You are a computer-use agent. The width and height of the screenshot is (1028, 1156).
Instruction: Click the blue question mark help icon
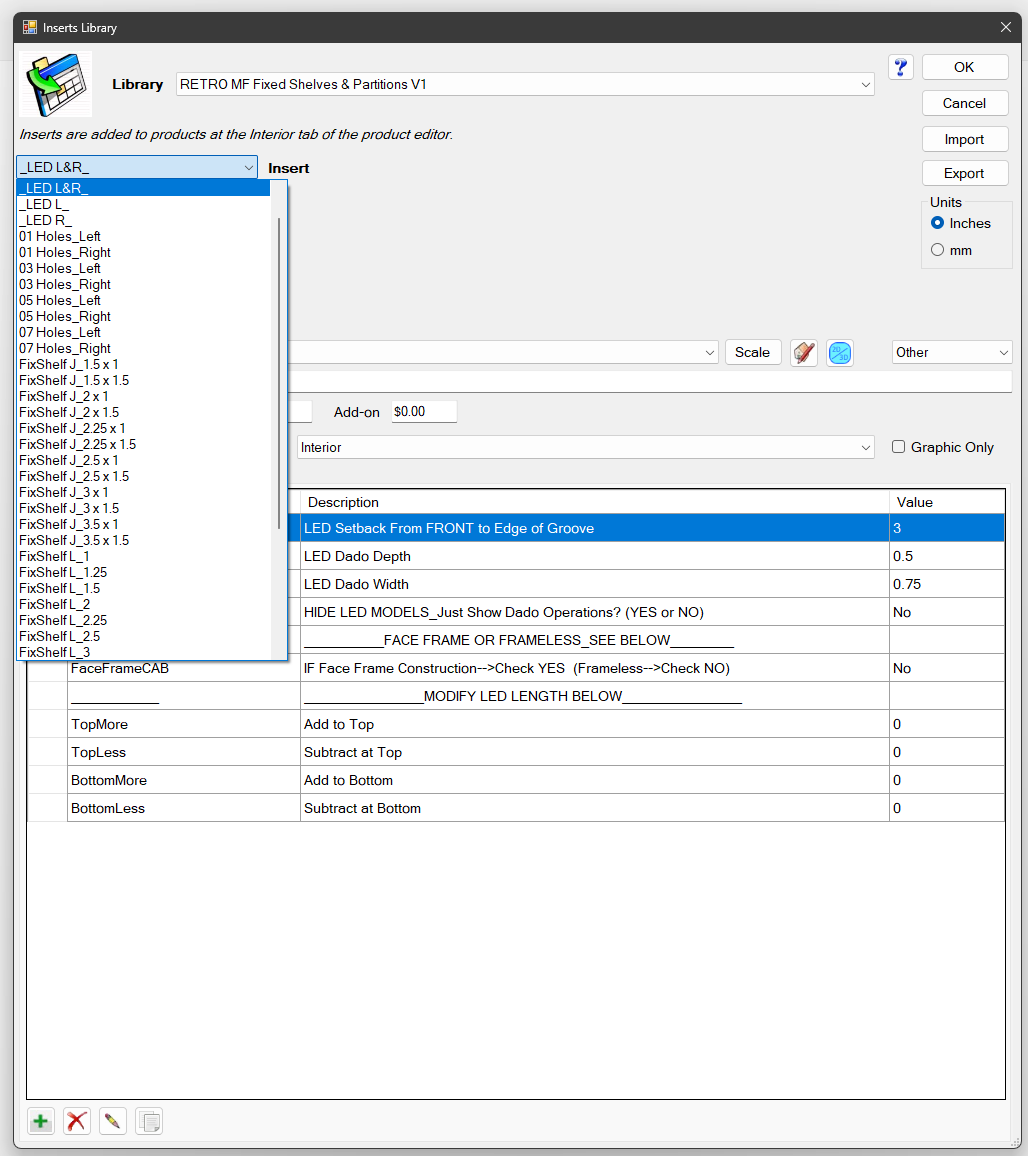pos(901,67)
